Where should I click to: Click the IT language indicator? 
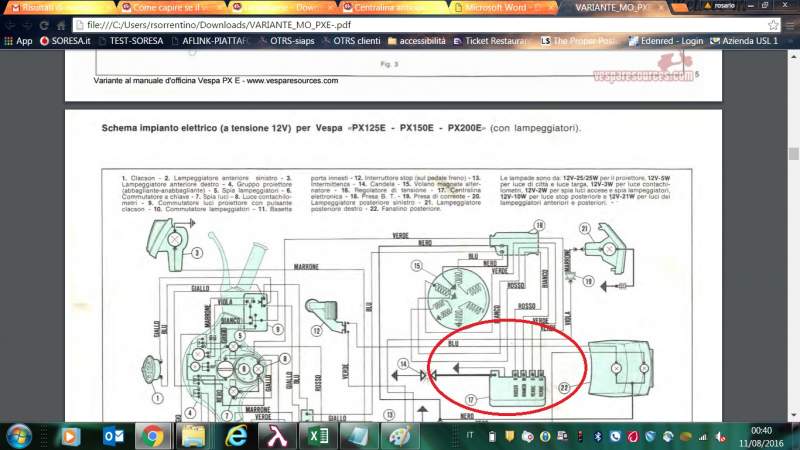469,435
